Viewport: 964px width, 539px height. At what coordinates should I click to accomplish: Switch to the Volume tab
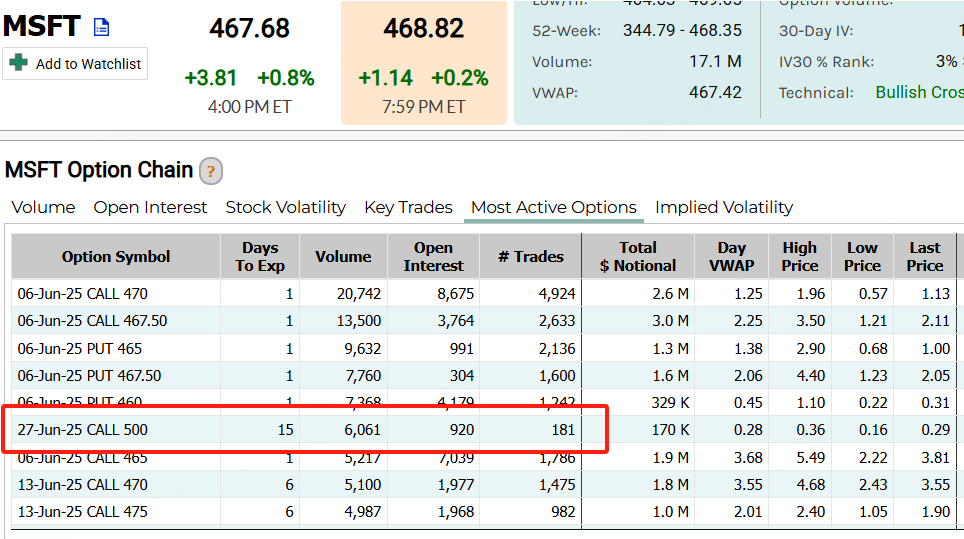(x=43, y=207)
